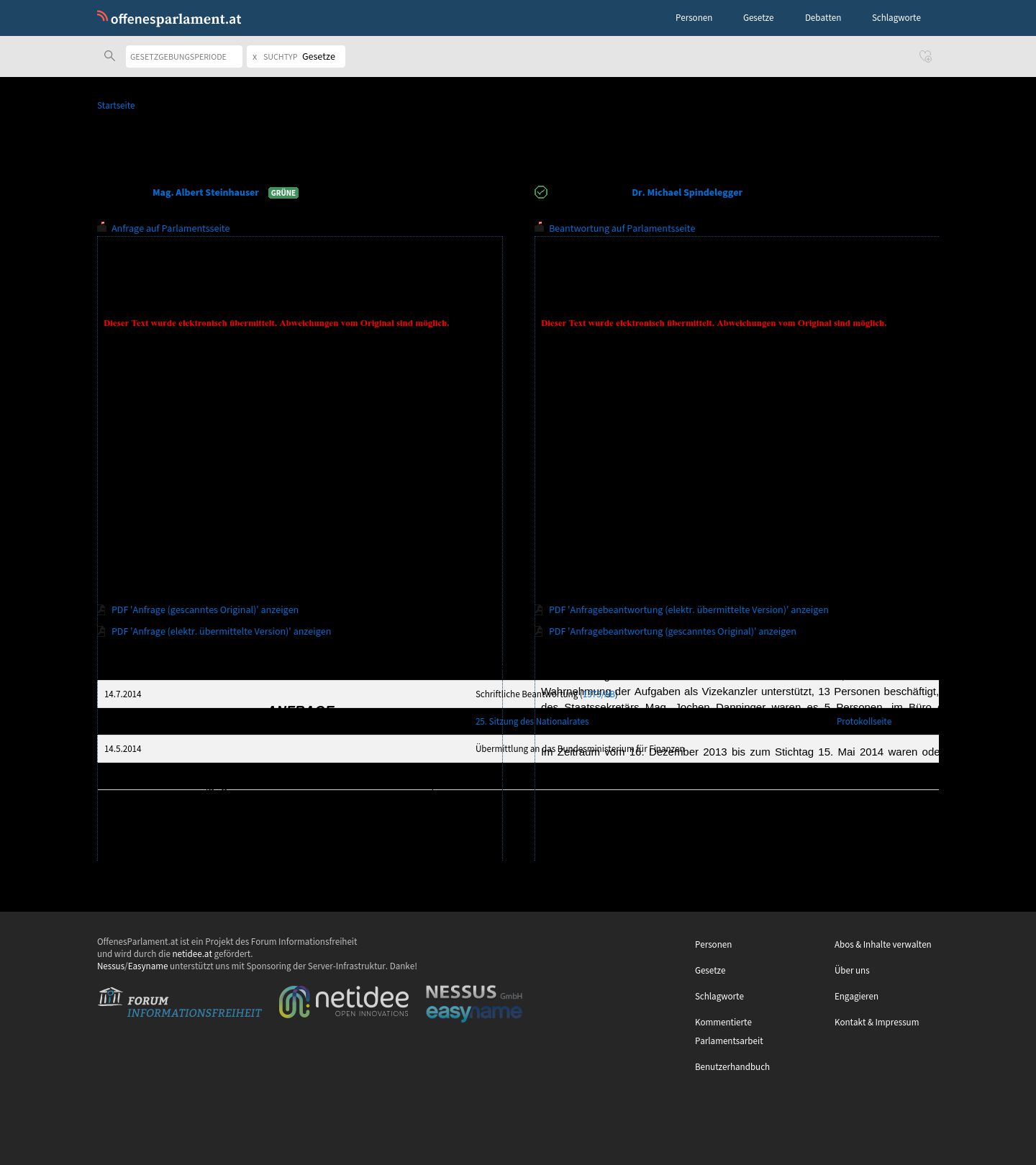1036x1165 pixels.
Task: Click the green answered checkmark icon
Action: coord(541,192)
